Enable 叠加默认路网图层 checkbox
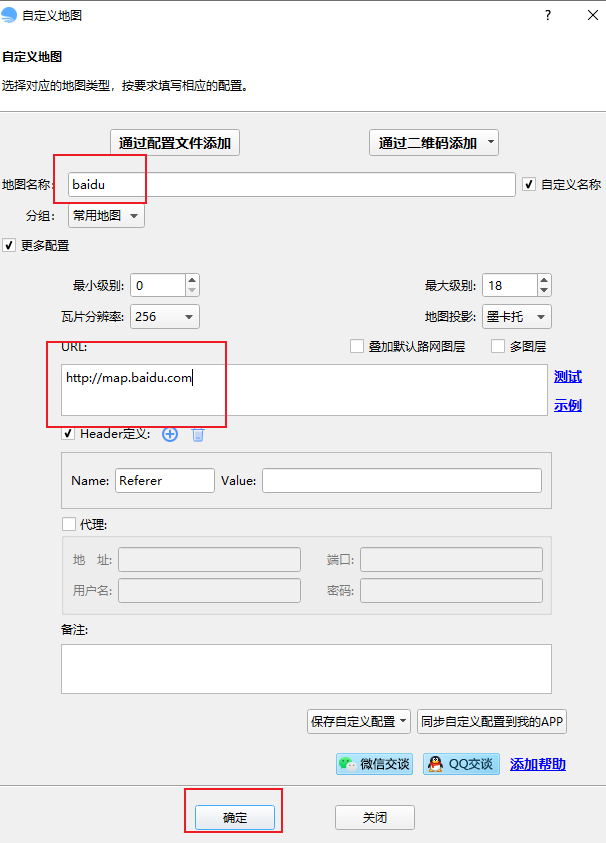 pos(357,346)
